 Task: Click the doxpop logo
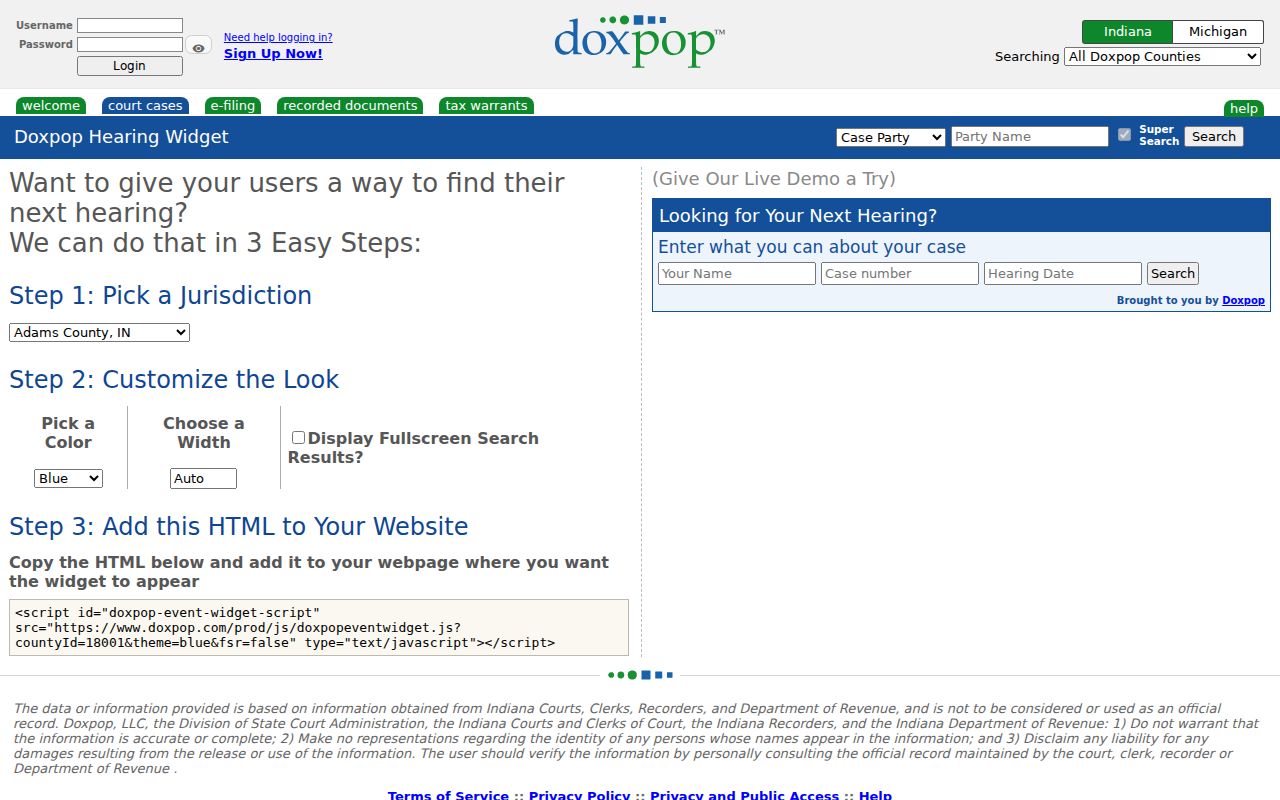tap(639, 41)
